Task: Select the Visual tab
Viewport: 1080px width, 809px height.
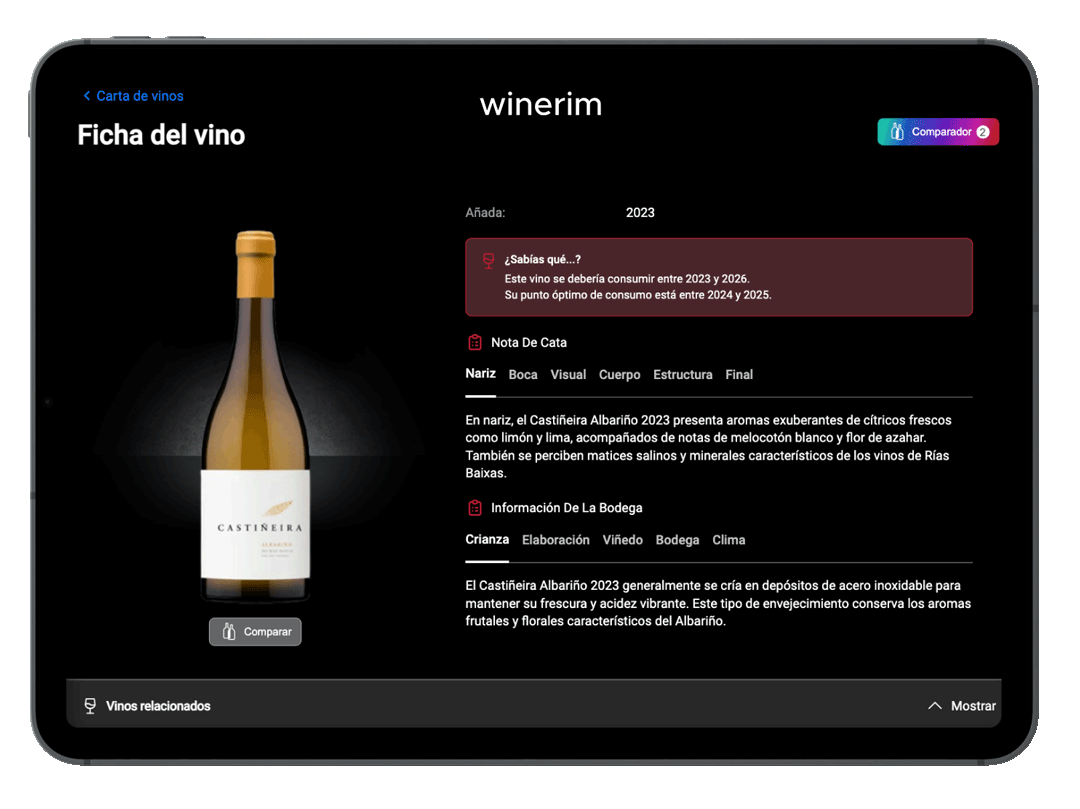Action: (x=568, y=375)
